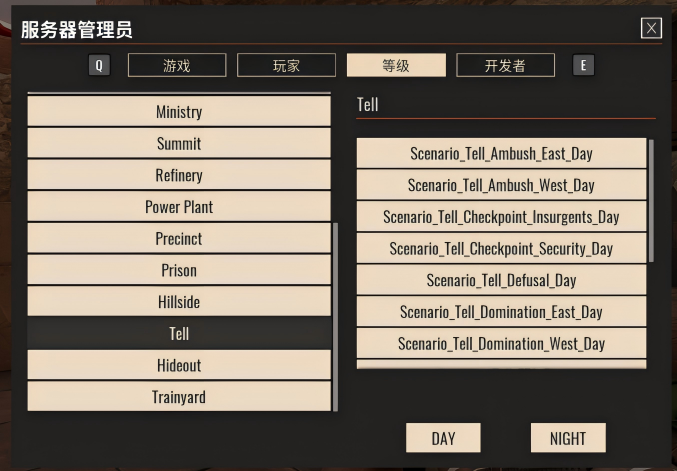Select Power Plant from the map list

point(179,207)
